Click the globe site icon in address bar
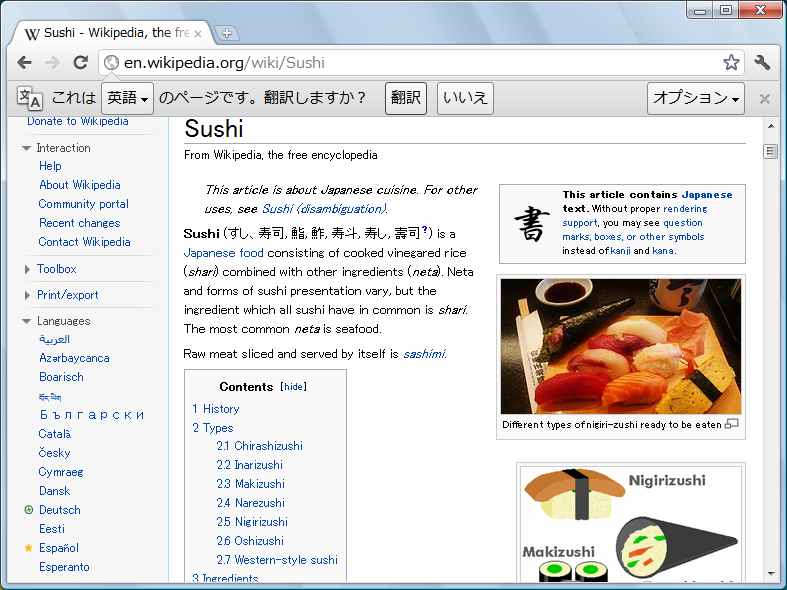 [111, 63]
